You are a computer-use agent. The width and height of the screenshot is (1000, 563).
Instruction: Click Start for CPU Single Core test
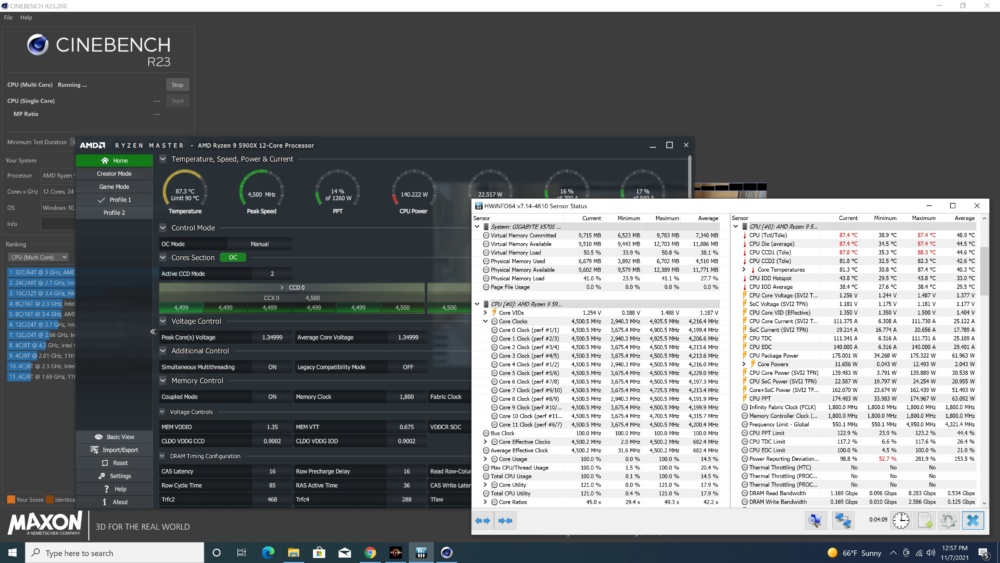point(177,101)
